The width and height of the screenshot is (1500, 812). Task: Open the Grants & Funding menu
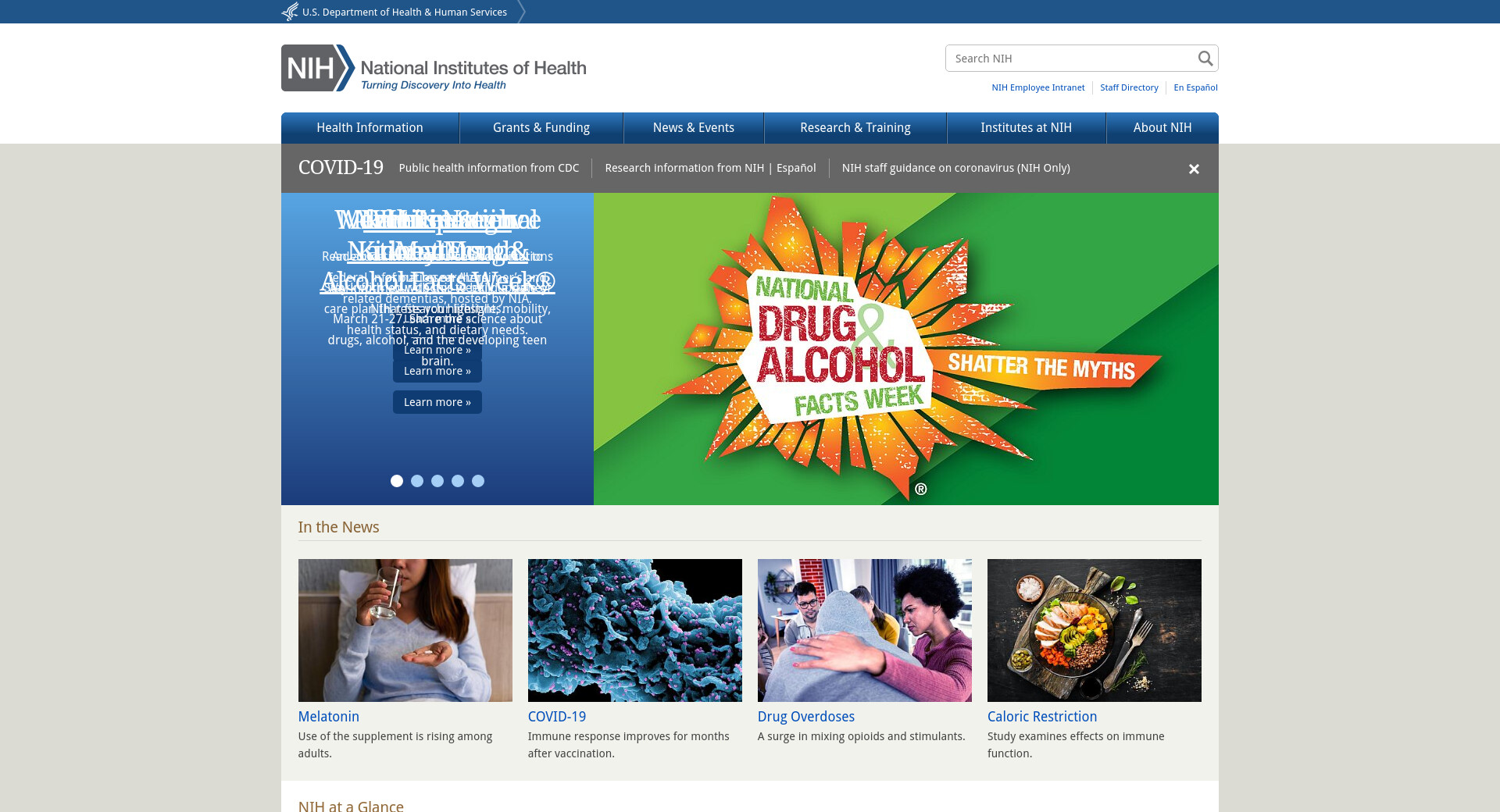click(541, 128)
